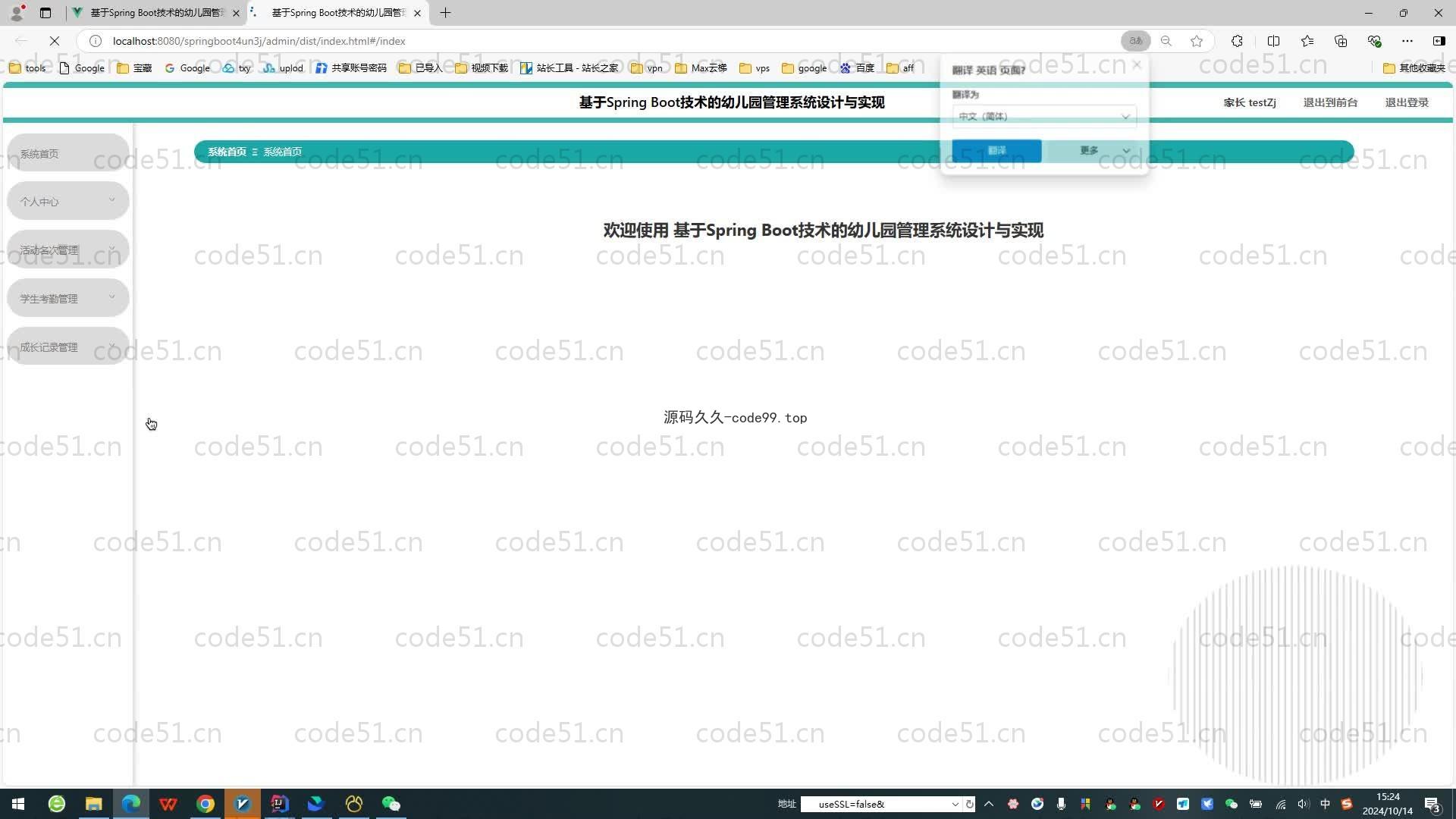The image size is (1456, 819).
Task: Open Chrome from the taskbar
Action: point(206,804)
